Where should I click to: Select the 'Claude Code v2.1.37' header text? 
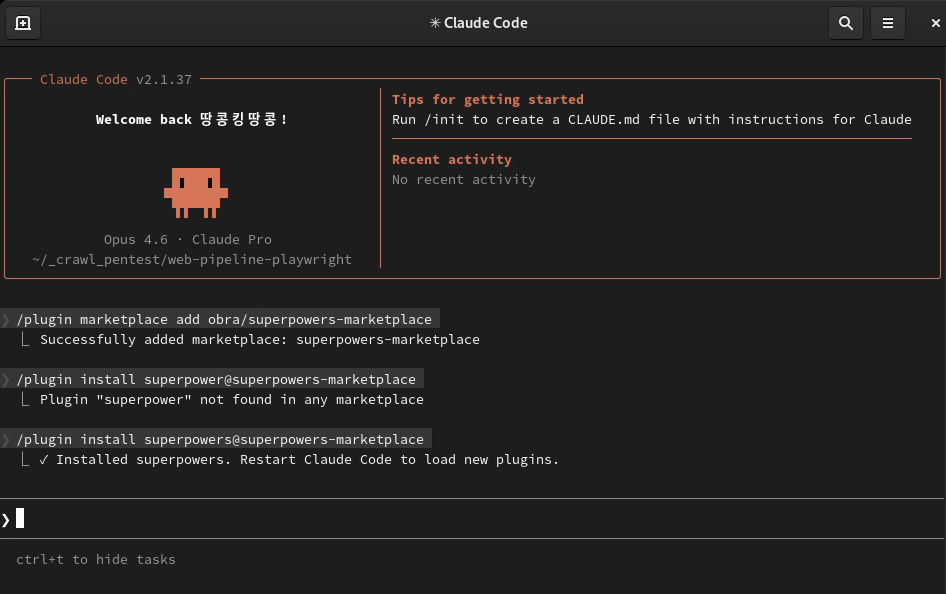click(x=116, y=80)
